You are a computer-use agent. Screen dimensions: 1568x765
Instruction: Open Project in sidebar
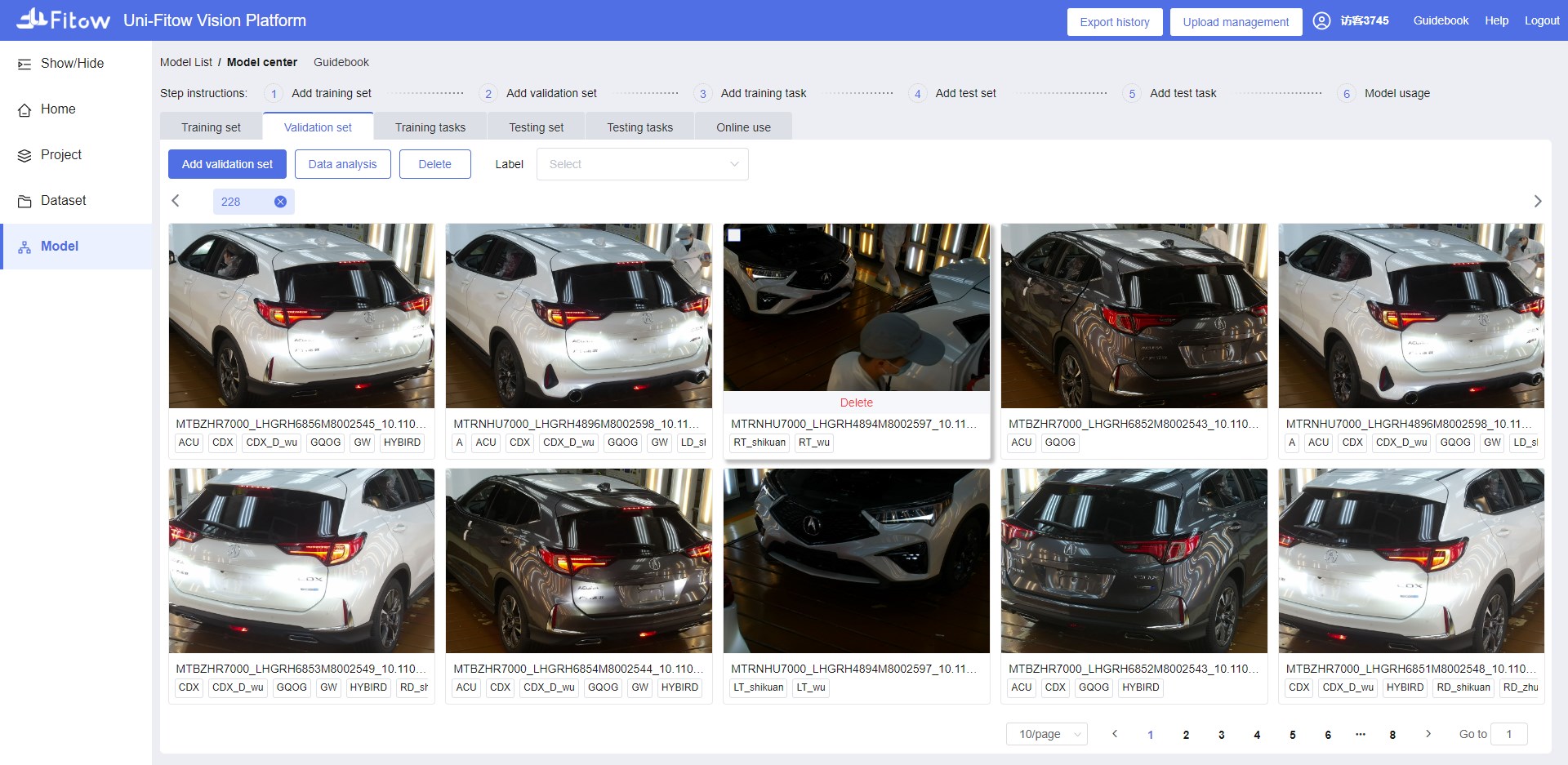point(61,155)
